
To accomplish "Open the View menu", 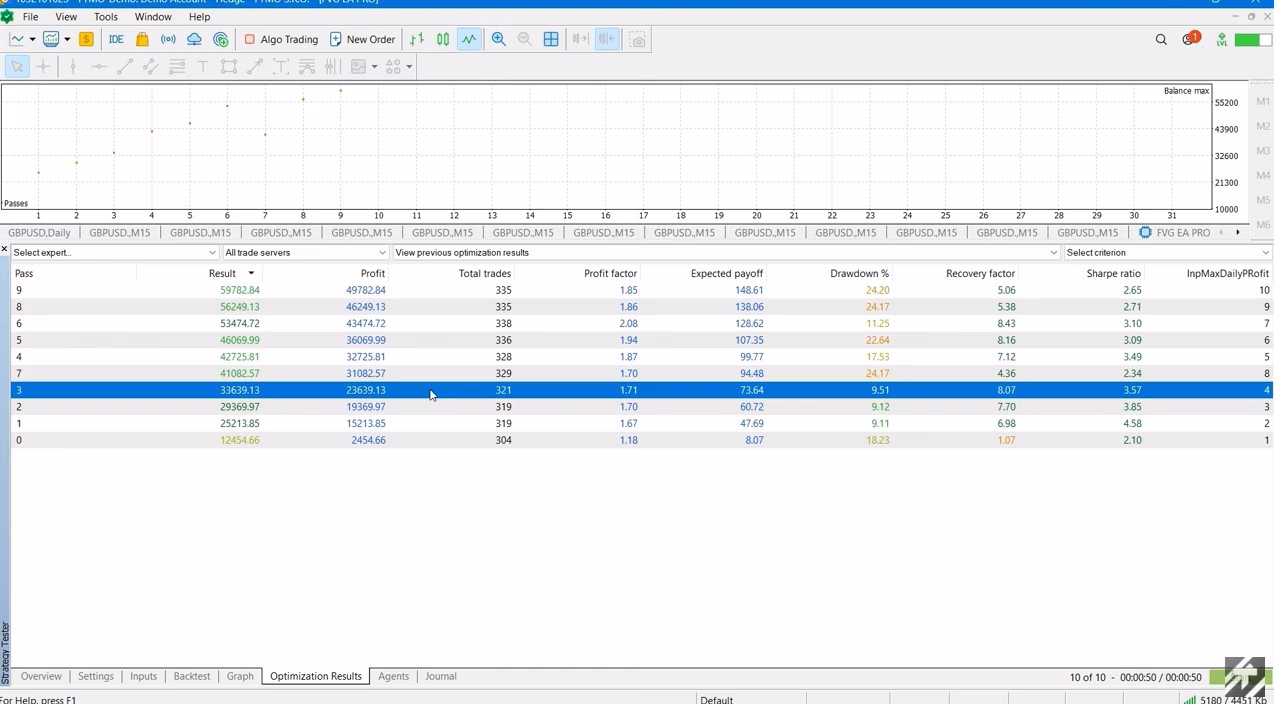I will tap(66, 17).
